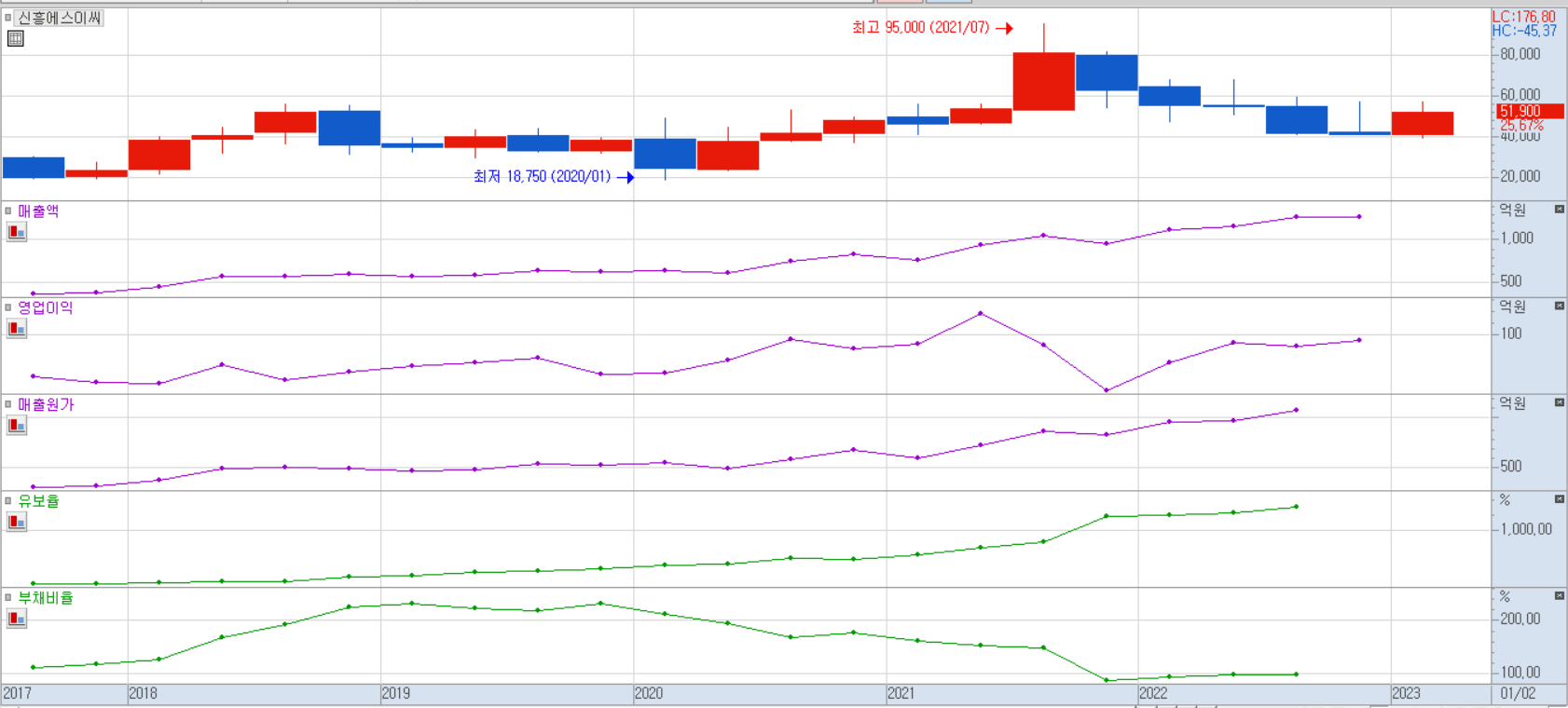Collapse the 매출액 panel using its right-edge button

click(x=1559, y=210)
